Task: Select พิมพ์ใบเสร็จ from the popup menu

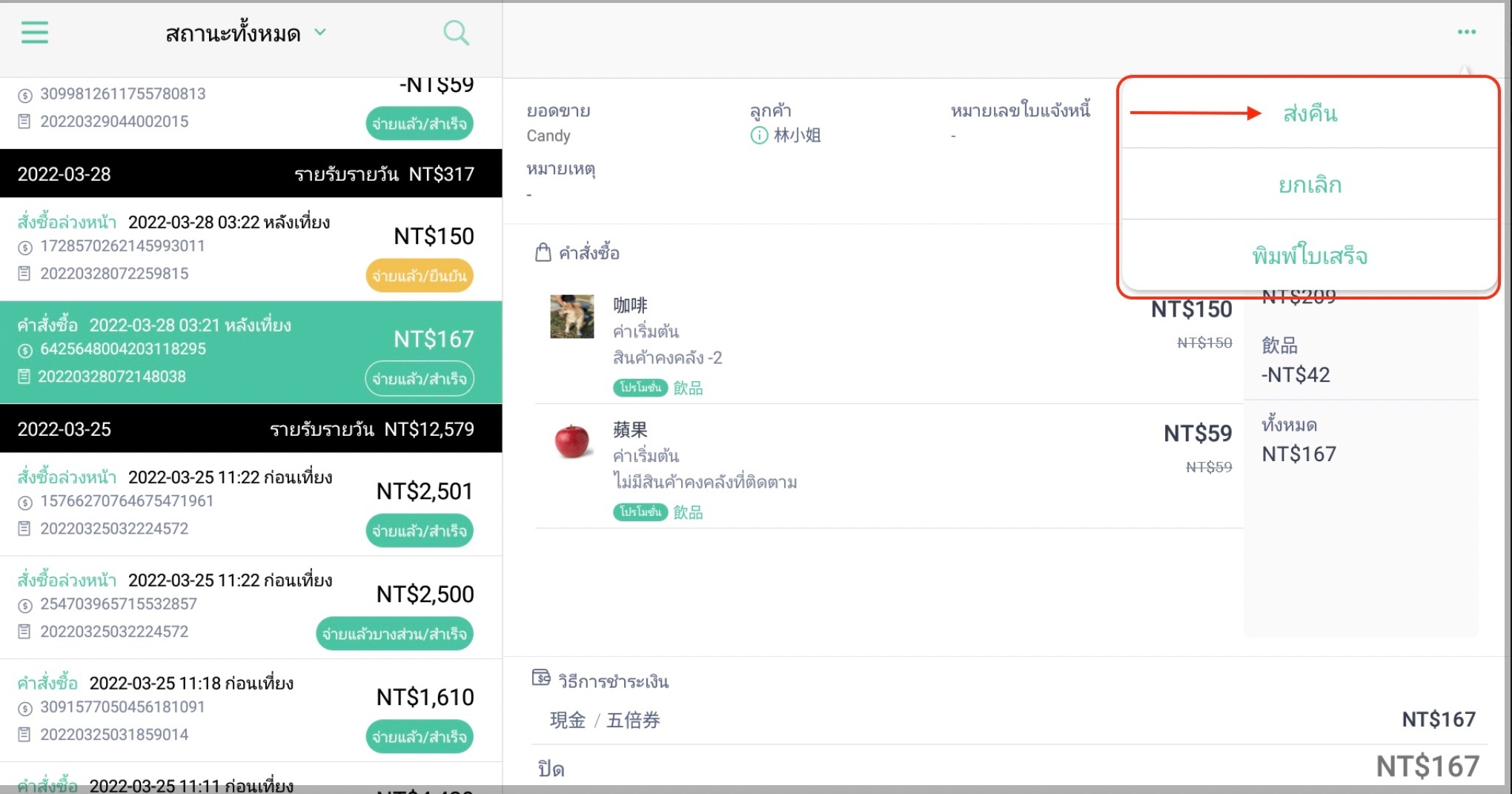Action: pyautogui.click(x=1310, y=256)
